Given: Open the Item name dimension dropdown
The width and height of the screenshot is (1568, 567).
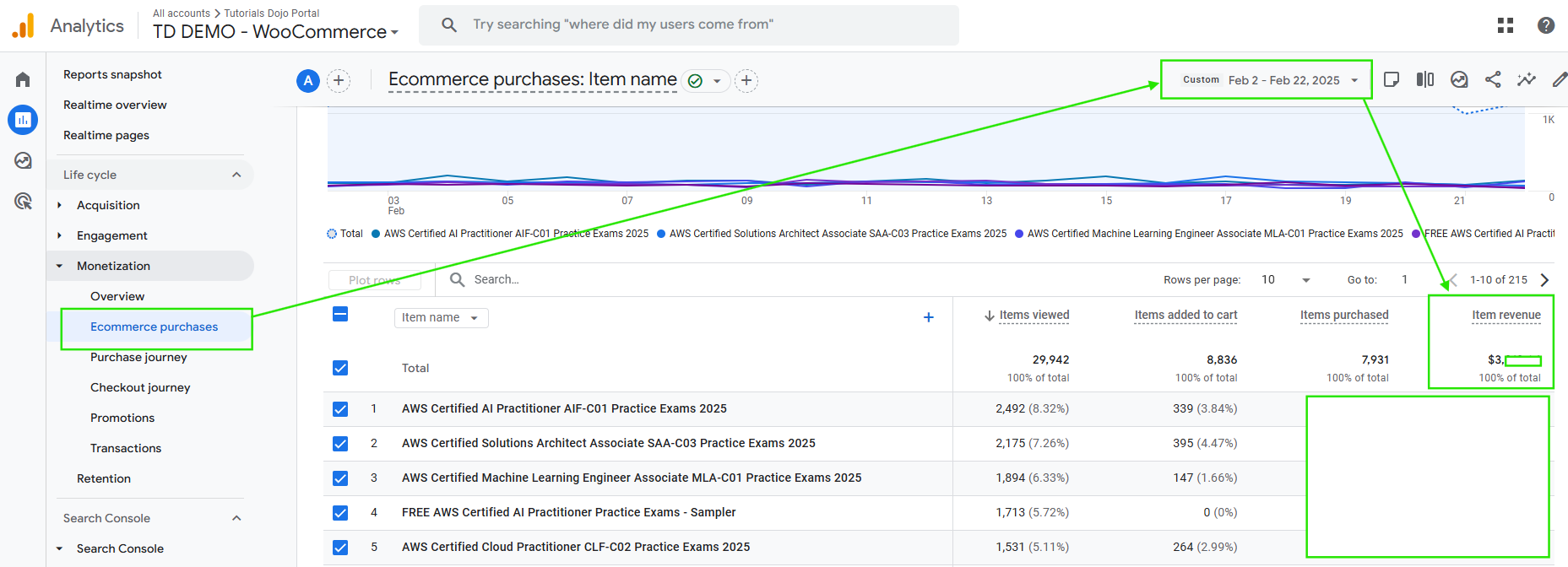Looking at the screenshot, I should coord(441,318).
